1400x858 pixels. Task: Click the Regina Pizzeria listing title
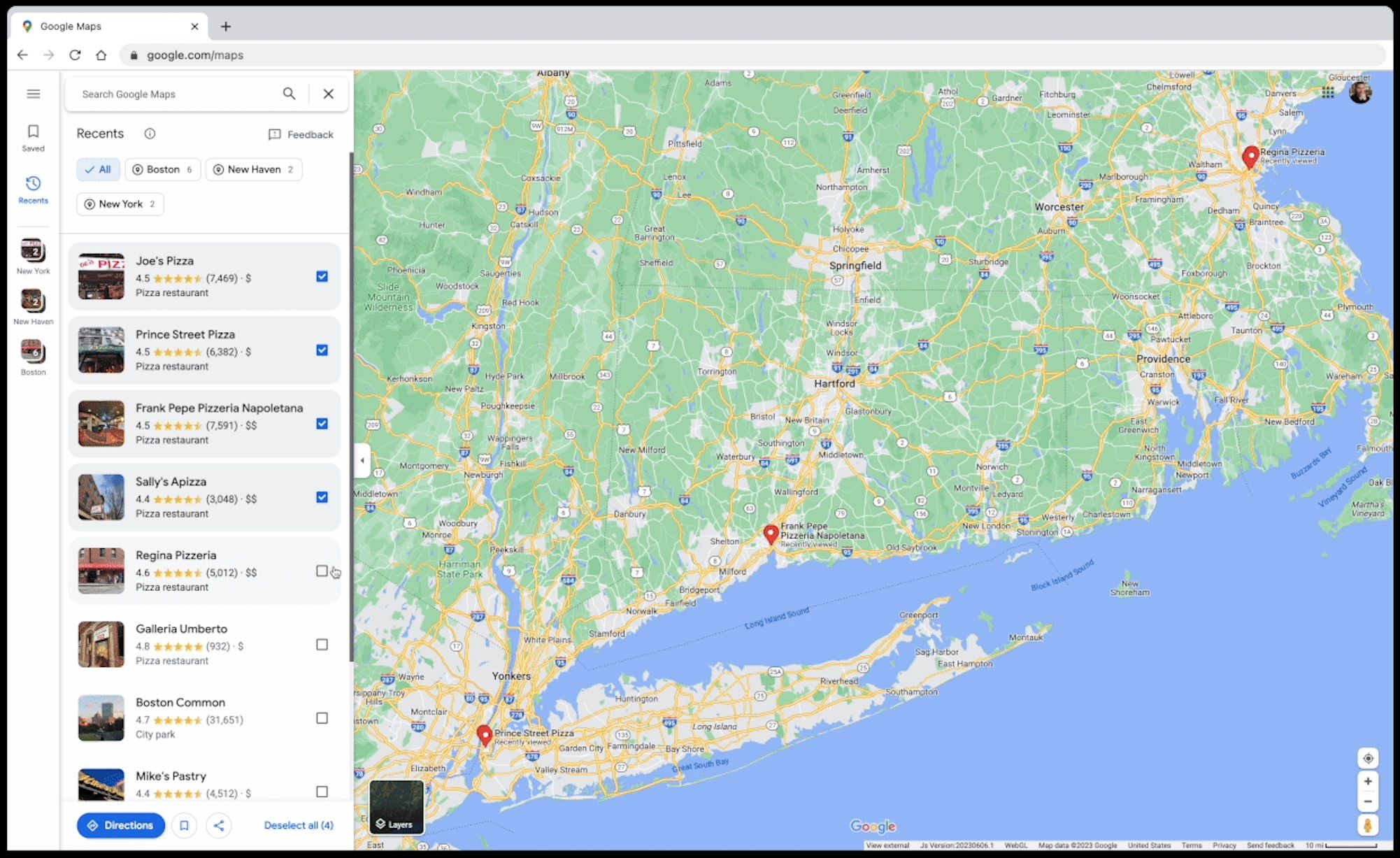point(176,555)
